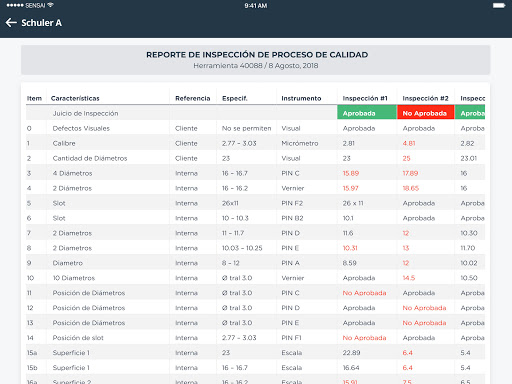Select the Cantidad de Diámetros row

[255, 158]
